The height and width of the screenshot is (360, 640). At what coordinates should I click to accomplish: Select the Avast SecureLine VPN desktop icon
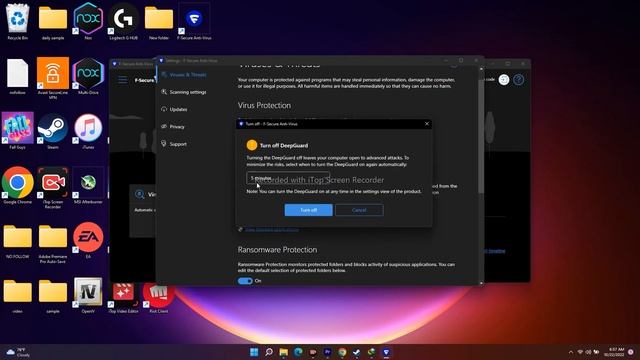click(53, 78)
